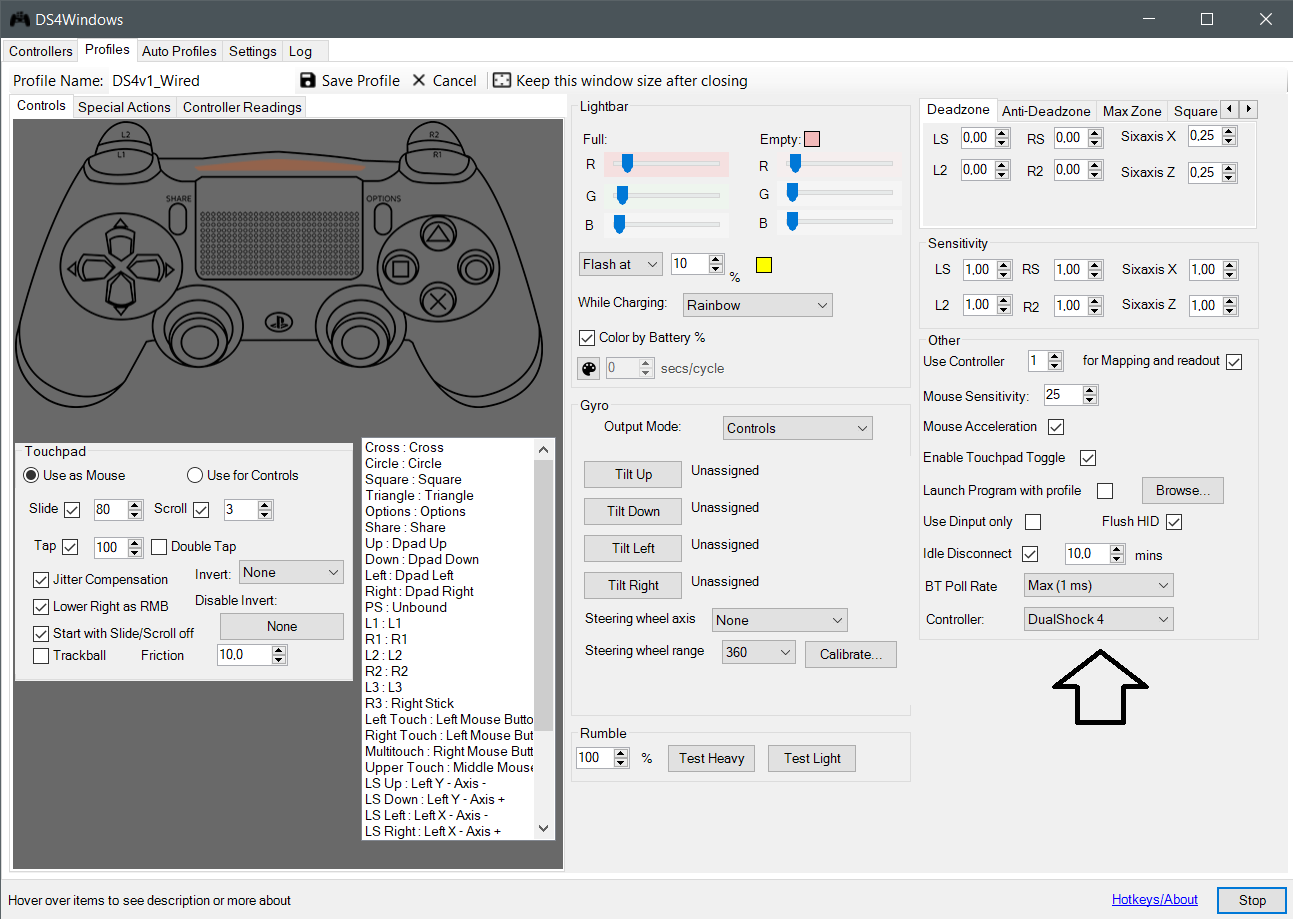This screenshot has width=1293, height=919.
Task: Open Controller DualShock 4 dropdown
Action: tap(1098, 619)
